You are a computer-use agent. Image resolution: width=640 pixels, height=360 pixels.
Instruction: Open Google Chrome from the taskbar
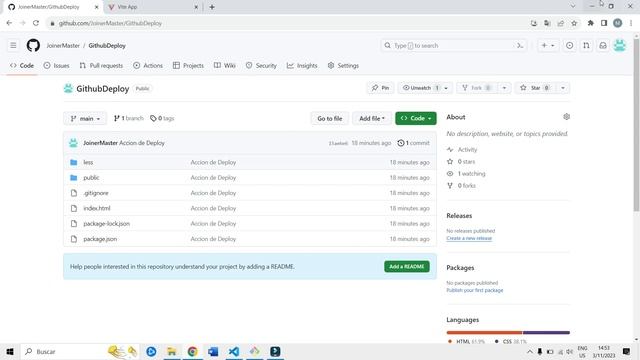[x=192, y=351]
